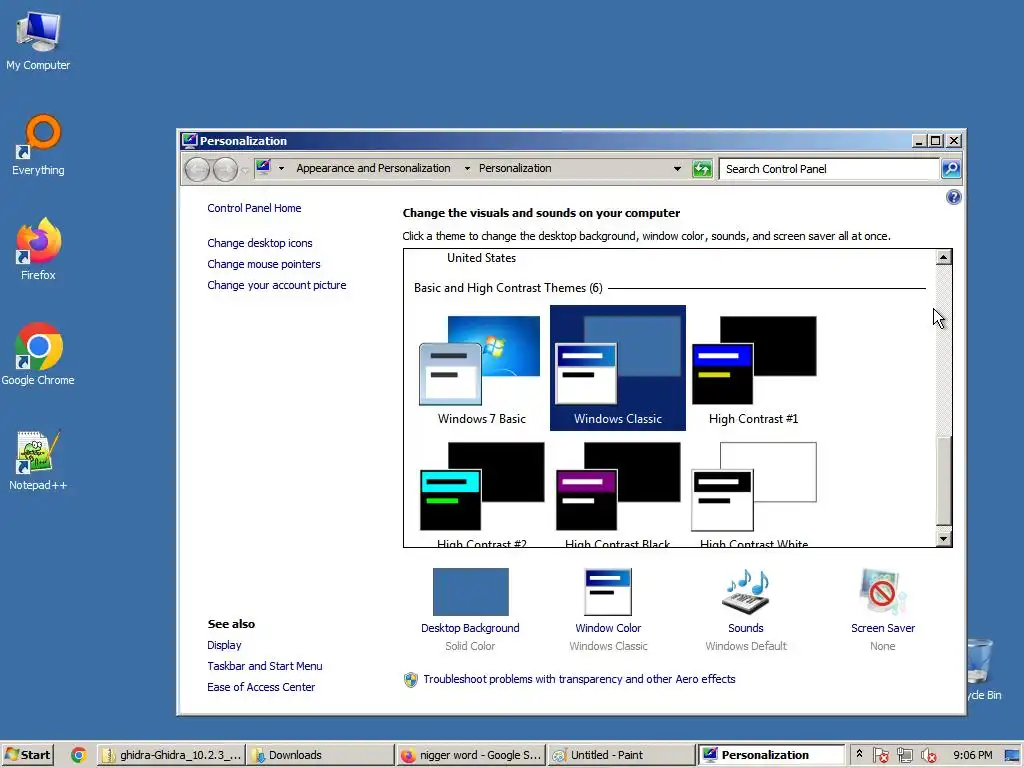Open the Notepad++ desktop shortcut
The width and height of the screenshot is (1024, 768).
pos(38,460)
